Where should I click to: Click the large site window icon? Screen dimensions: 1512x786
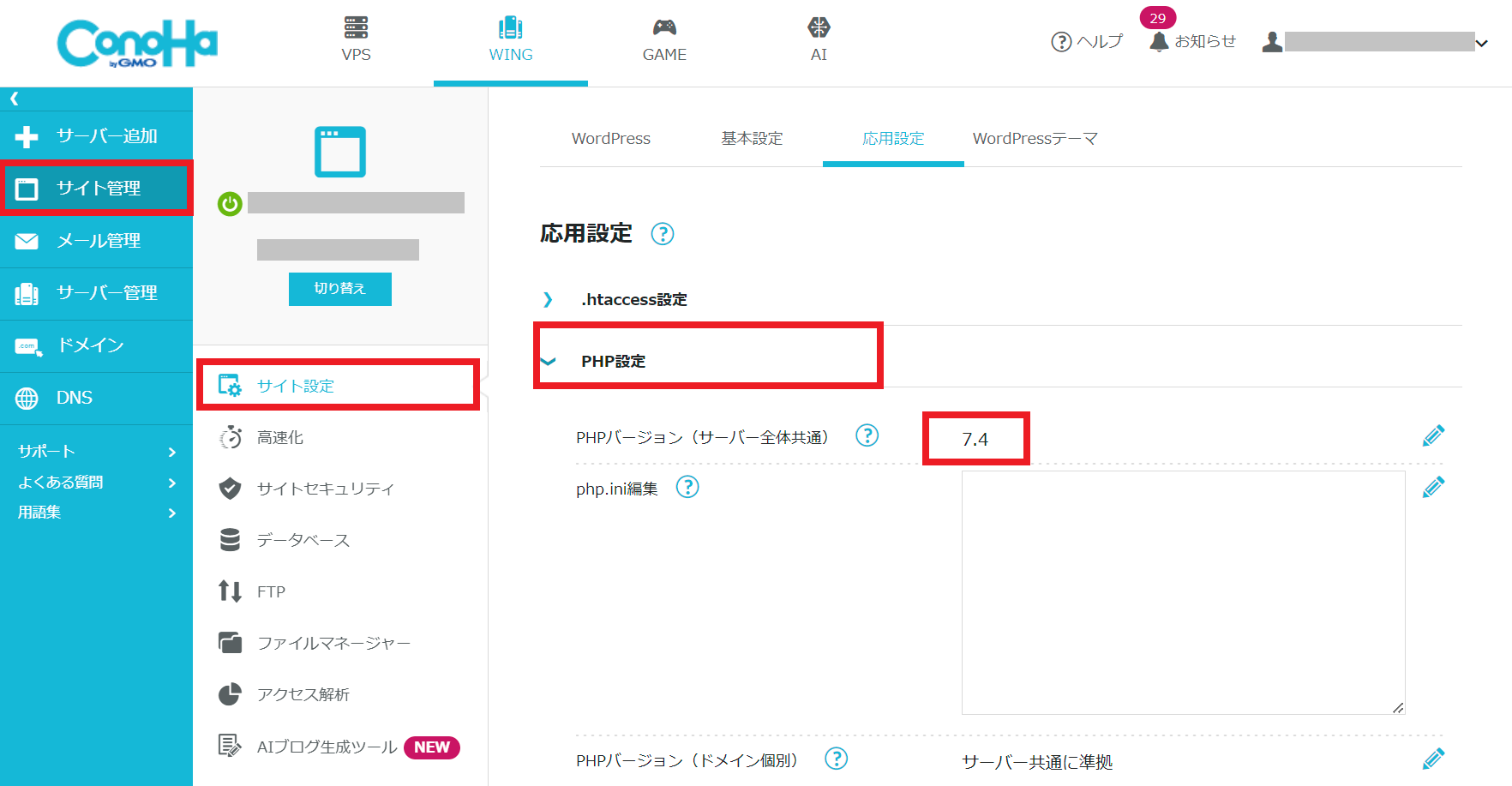pyautogui.click(x=340, y=152)
